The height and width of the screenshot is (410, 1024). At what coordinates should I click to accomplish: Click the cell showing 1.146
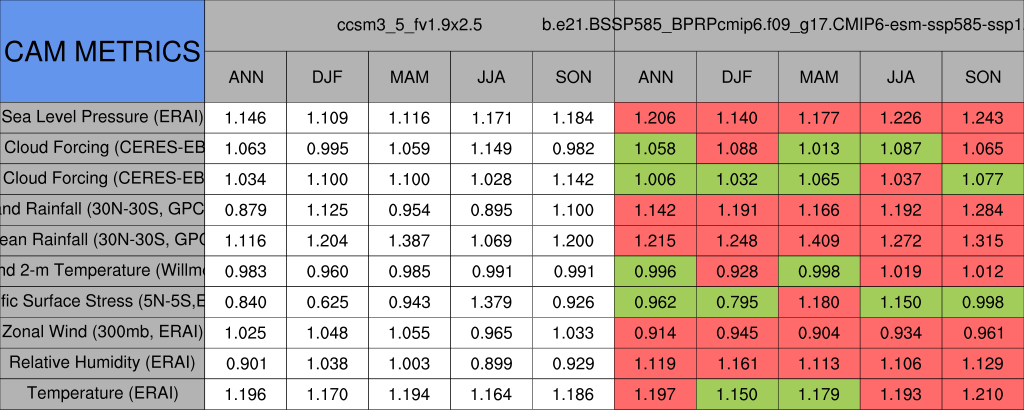coord(245,118)
